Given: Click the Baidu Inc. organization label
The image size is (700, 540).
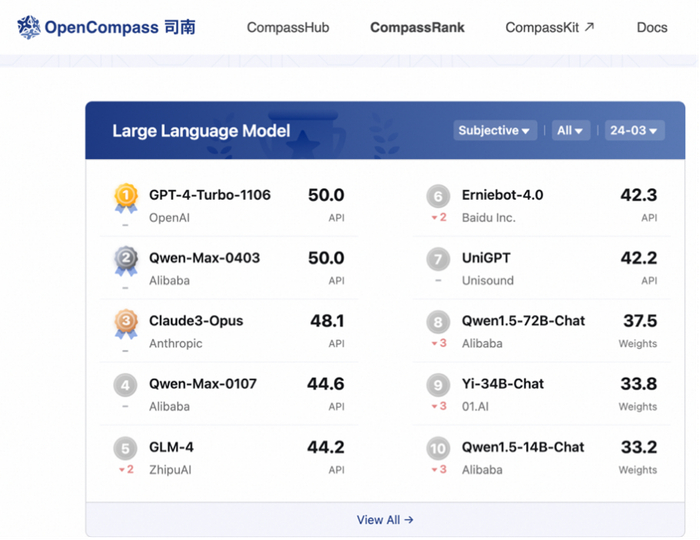Looking at the screenshot, I should pos(488,218).
